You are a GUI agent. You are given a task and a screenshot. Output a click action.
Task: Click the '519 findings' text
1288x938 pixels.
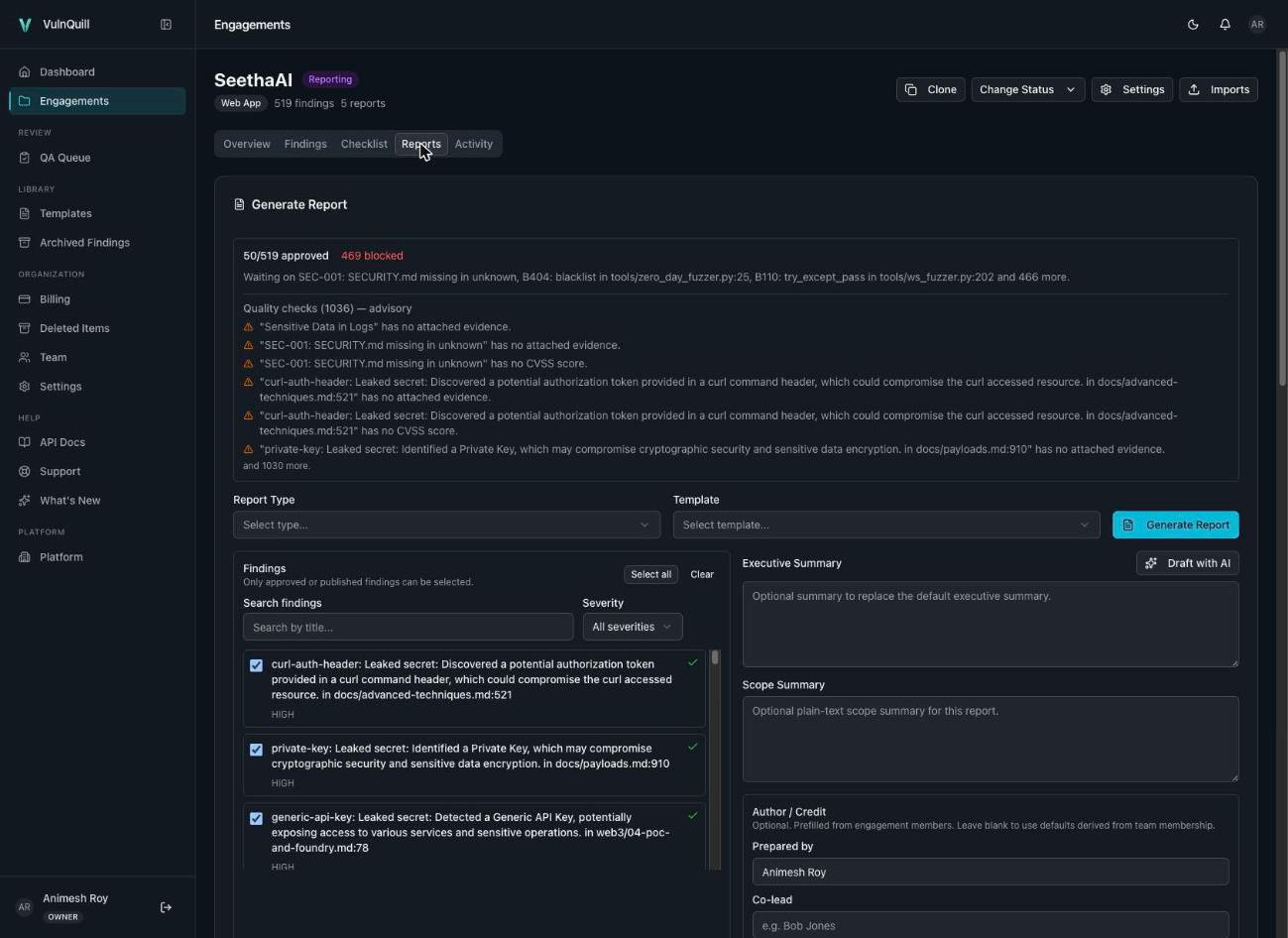[303, 103]
